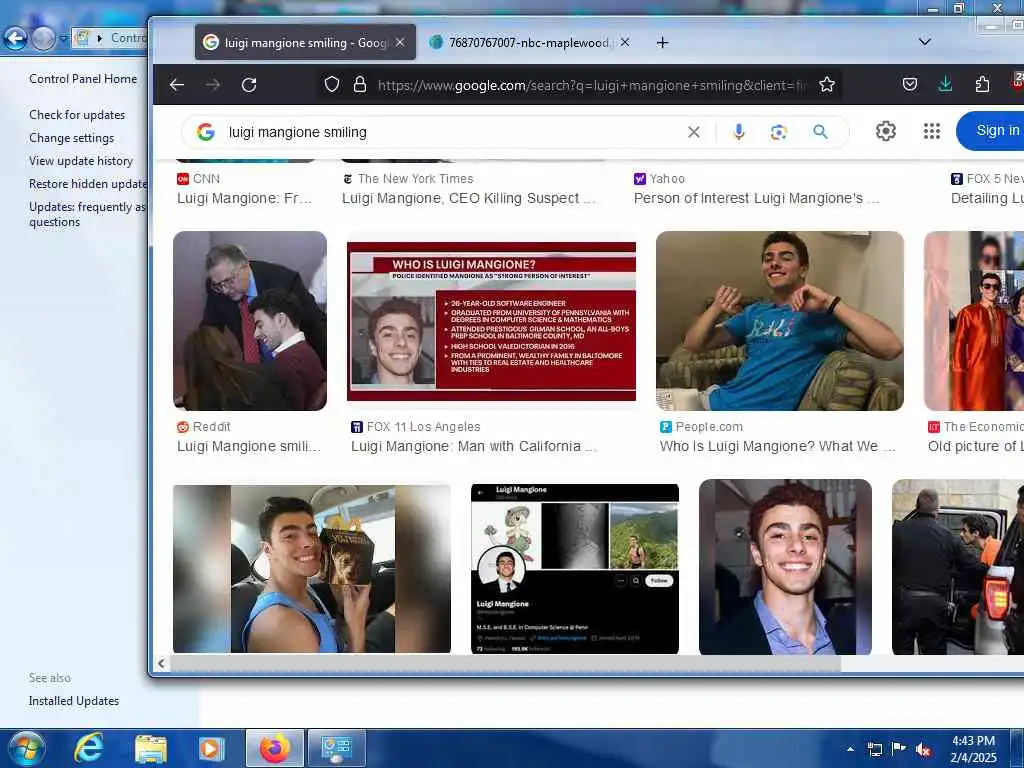The width and height of the screenshot is (1024, 768).
Task: Open Reddit 'Luigi Mangione smili...' link
Action: (249, 447)
